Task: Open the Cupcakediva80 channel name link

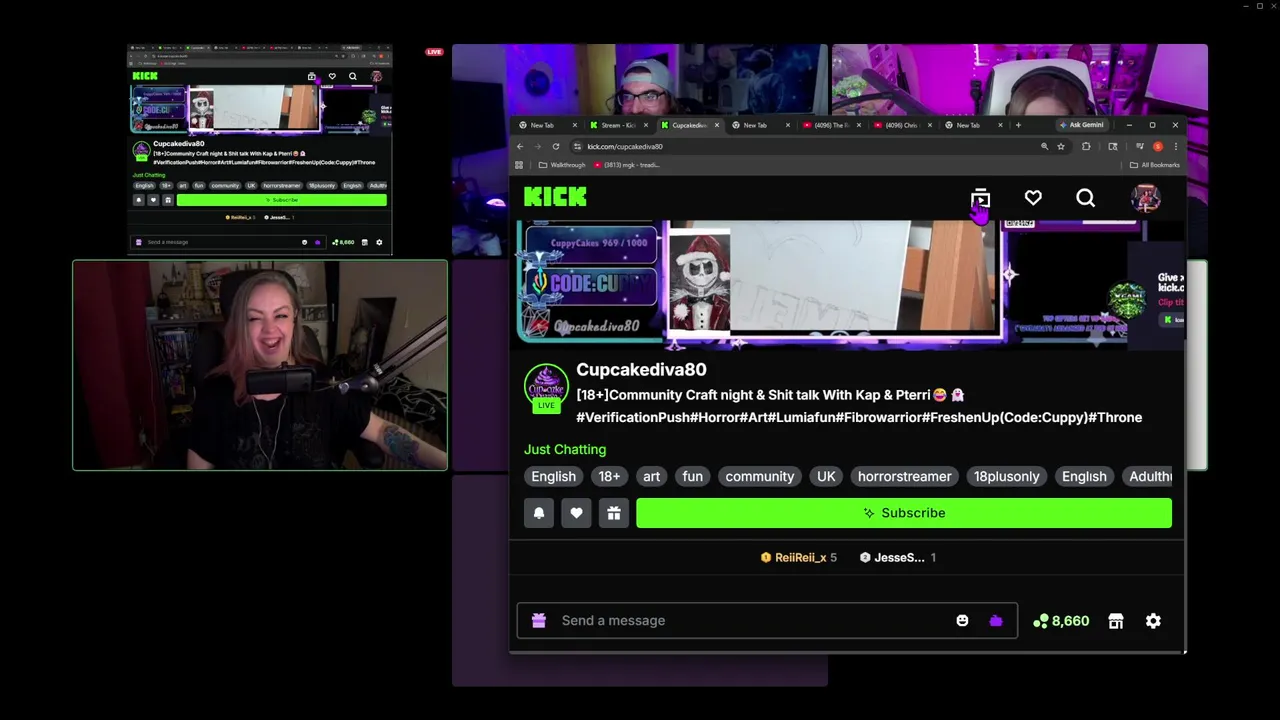Action: pyautogui.click(x=641, y=370)
